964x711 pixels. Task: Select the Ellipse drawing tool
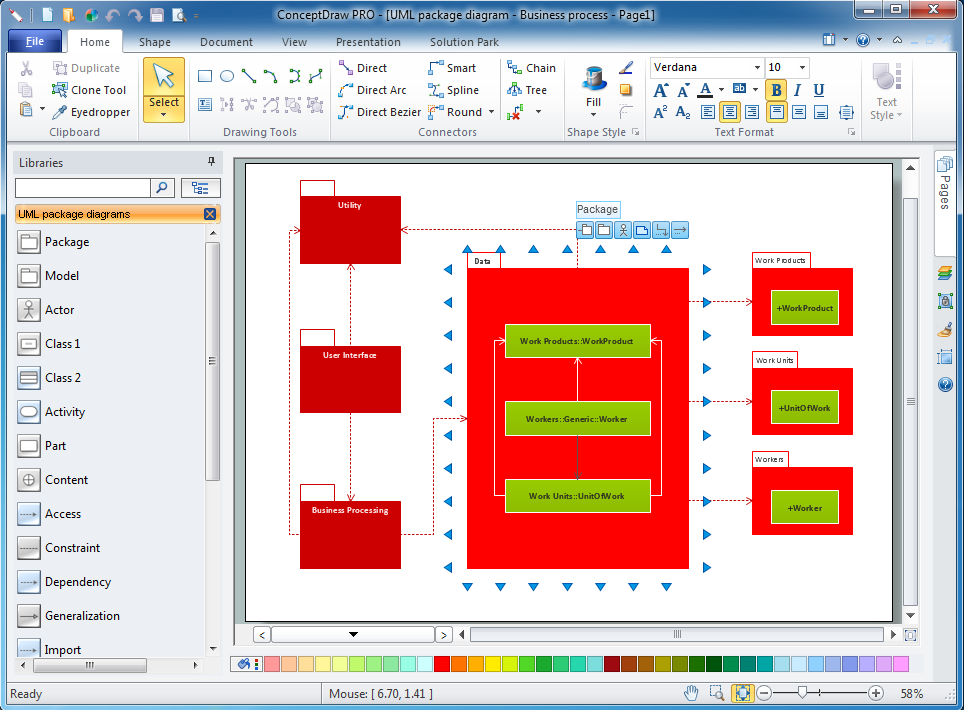(227, 76)
